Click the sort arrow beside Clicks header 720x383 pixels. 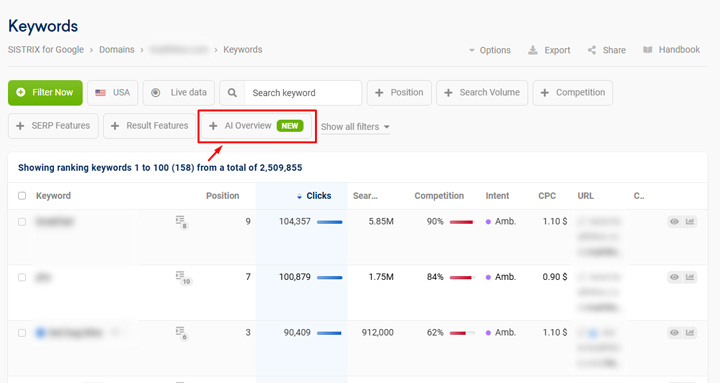point(299,196)
